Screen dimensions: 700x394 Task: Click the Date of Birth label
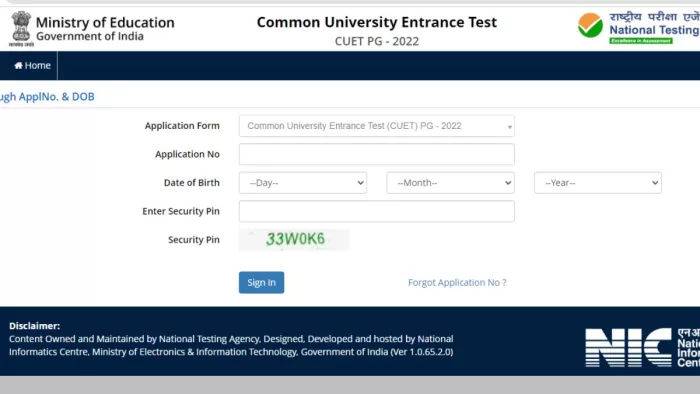pyautogui.click(x=192, y=182)
